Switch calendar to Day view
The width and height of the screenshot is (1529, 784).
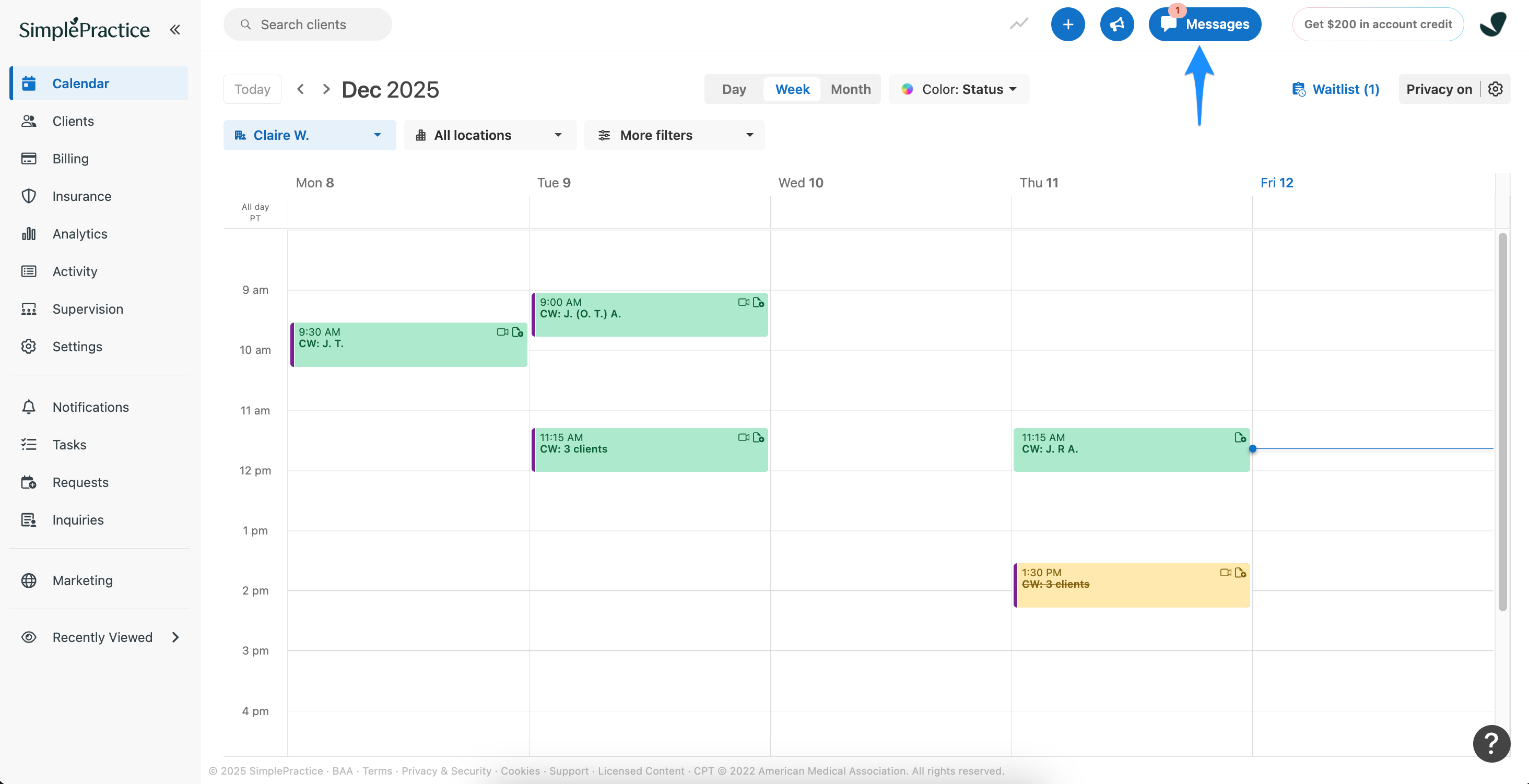734,89
